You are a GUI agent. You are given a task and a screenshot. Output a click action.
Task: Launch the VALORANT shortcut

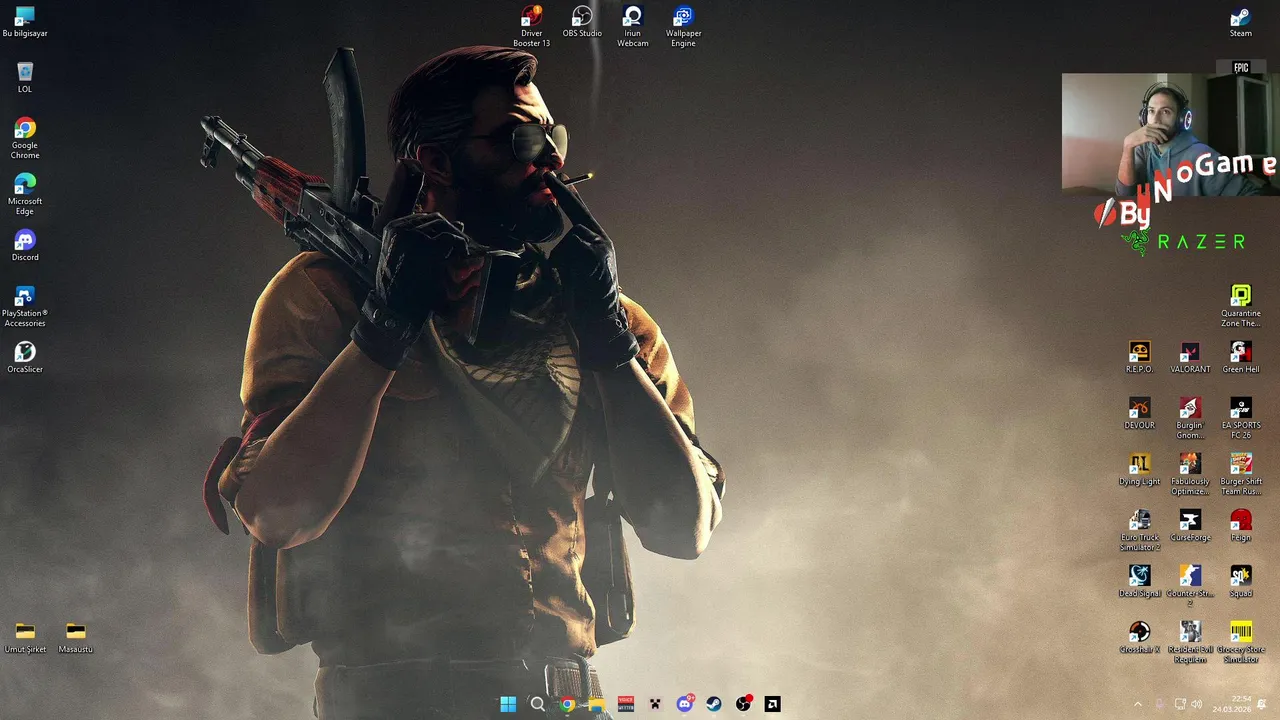[x=1190, y=358]
